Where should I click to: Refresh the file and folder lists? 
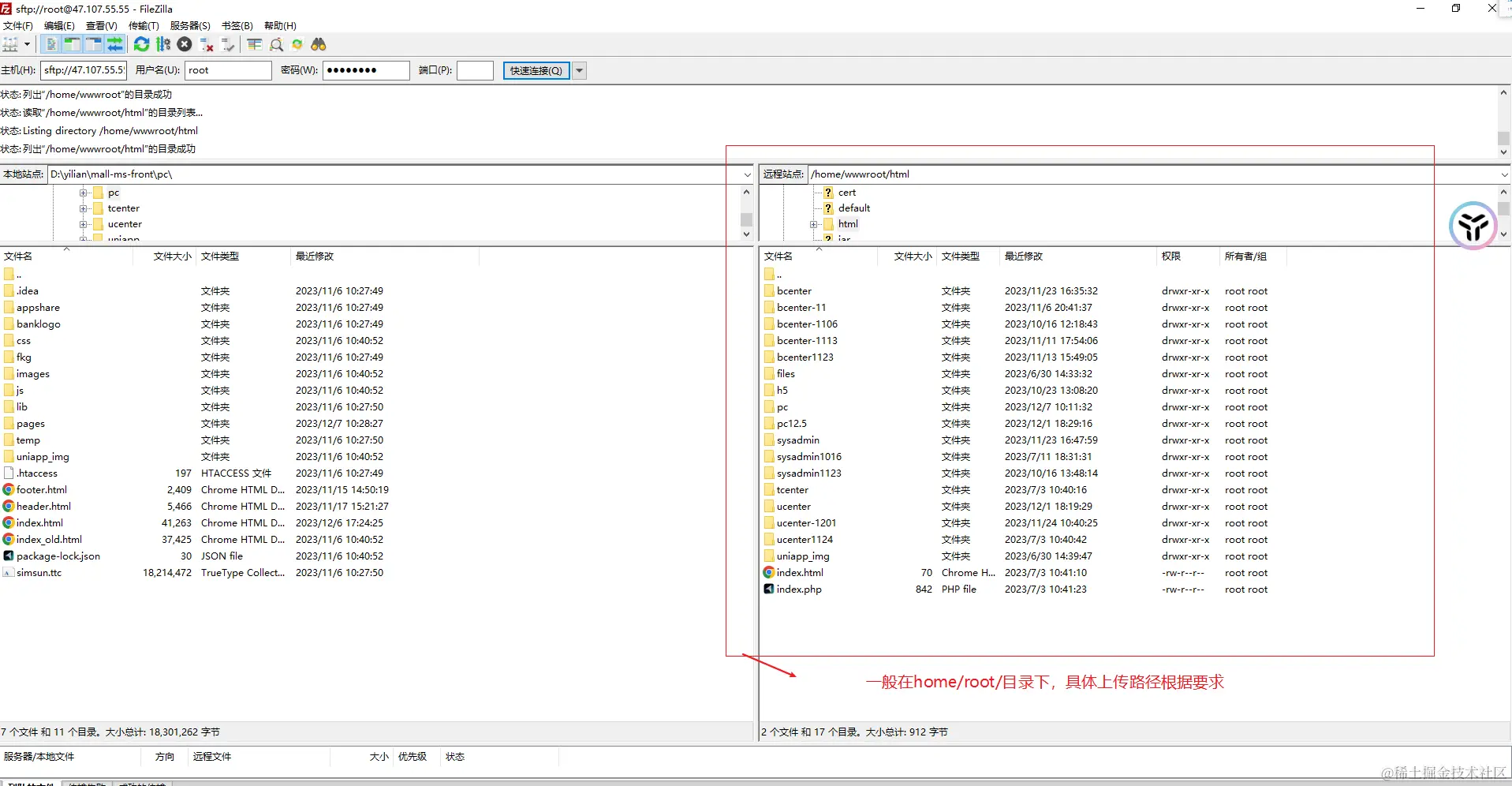(x=141, y=44)
